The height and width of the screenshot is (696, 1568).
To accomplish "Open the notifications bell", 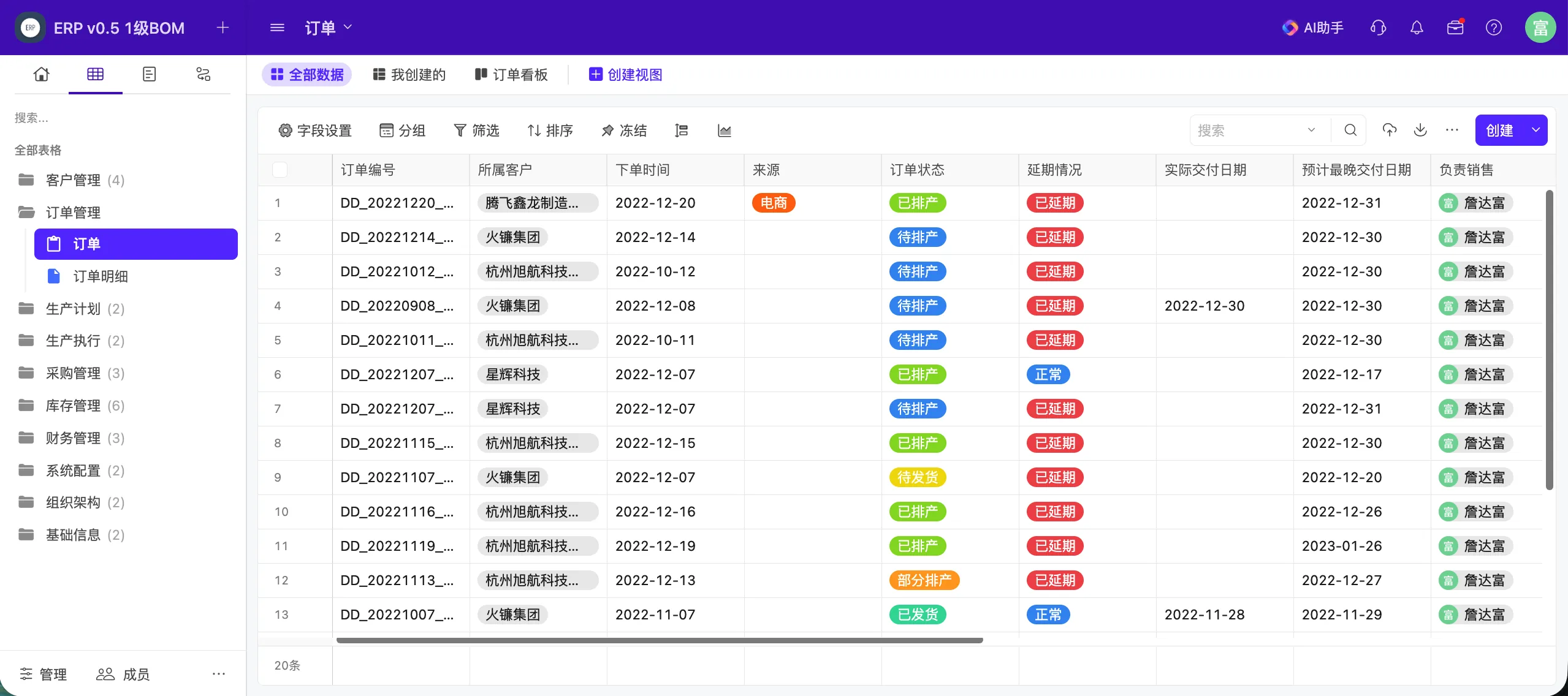I will point(1417,28).
